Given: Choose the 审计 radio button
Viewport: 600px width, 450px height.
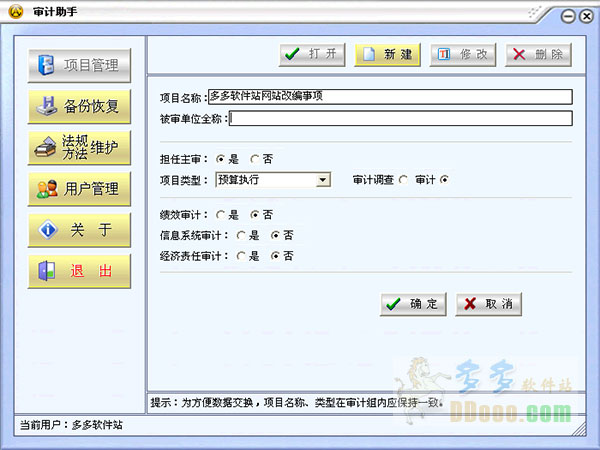Looking at the screenshot, I should coord(444,179).
